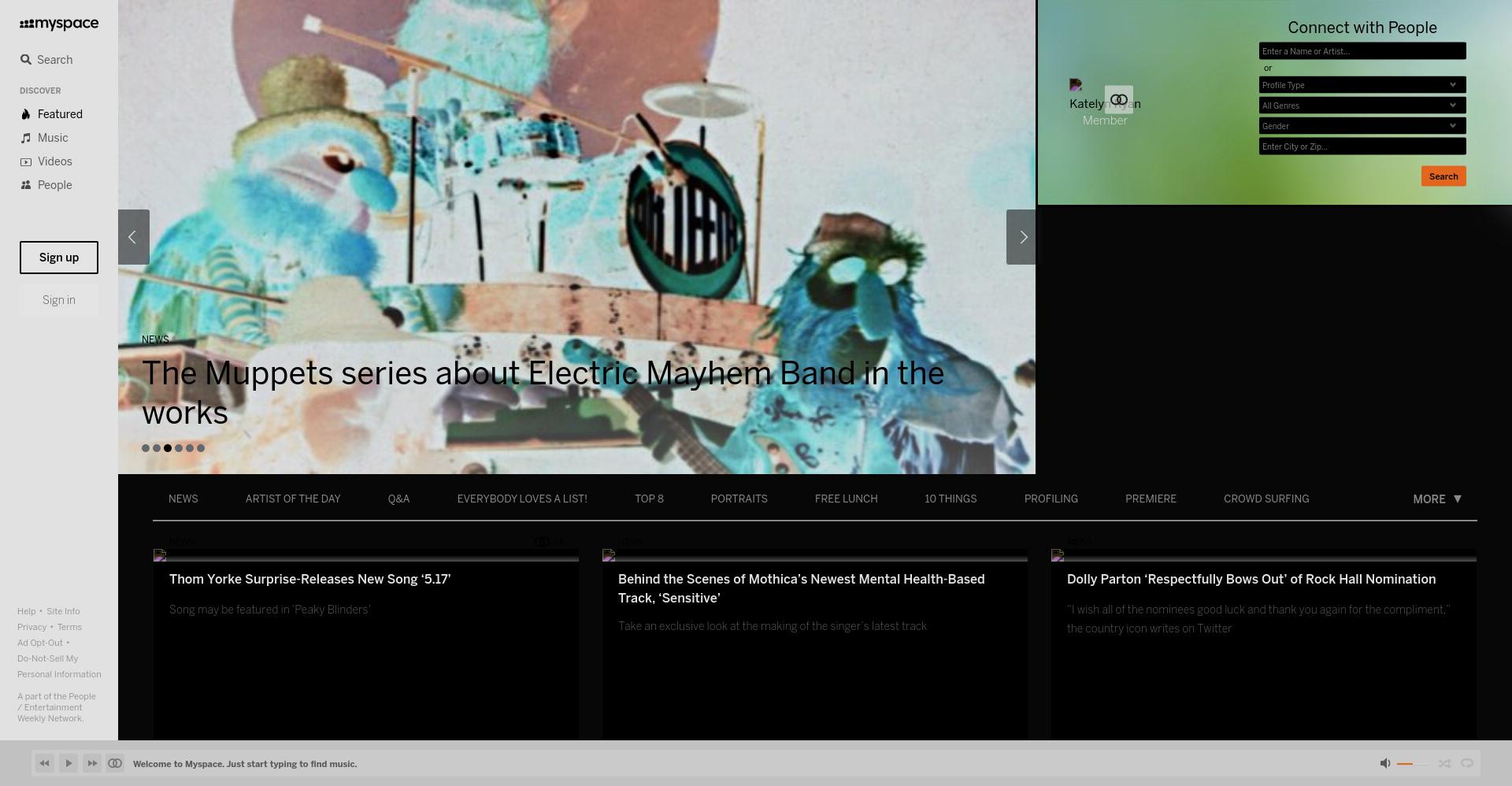Open the Muppets Electric Mayhem headline
Image resolution: width=1512 pixels, height=786 pixels.
click(x=543, y=393)
